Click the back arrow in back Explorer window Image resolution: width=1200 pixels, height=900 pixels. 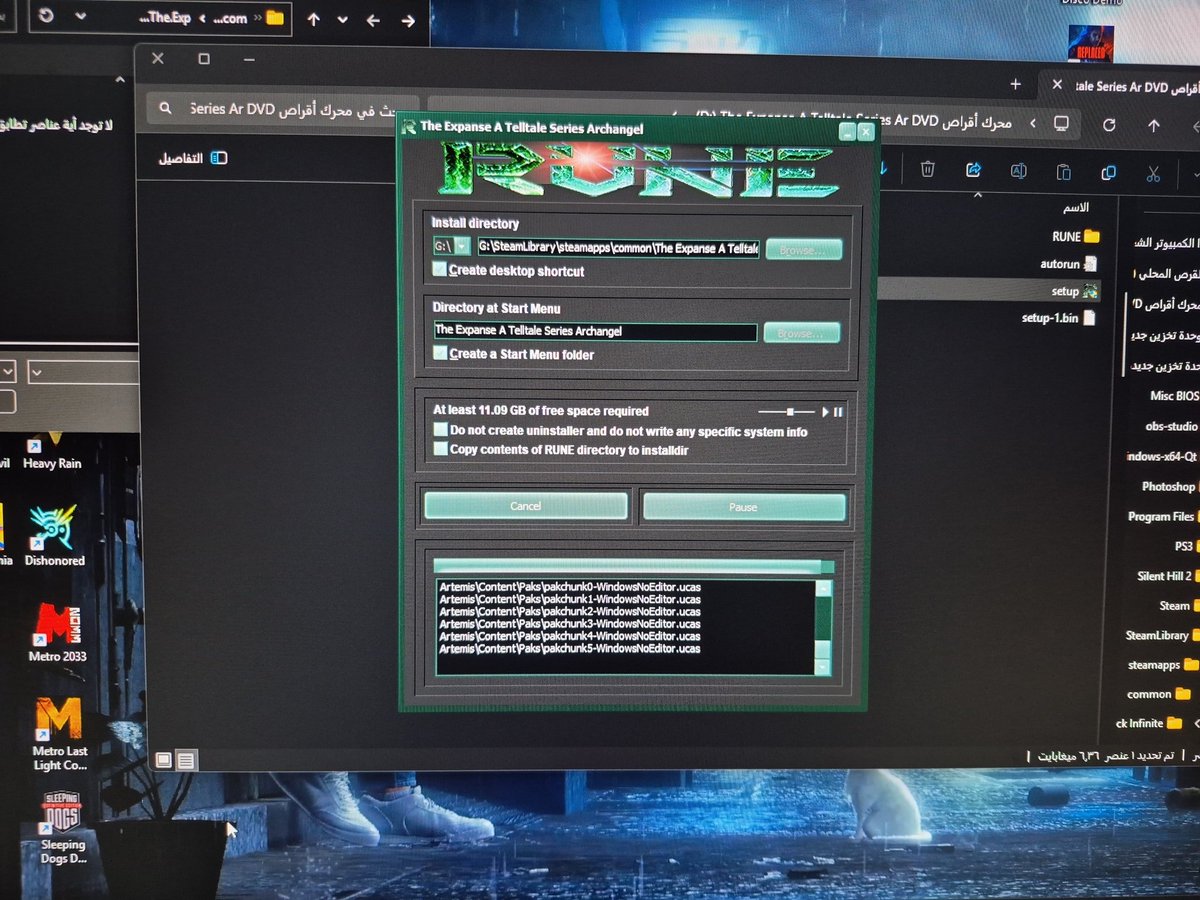click(x=373, y=19)
